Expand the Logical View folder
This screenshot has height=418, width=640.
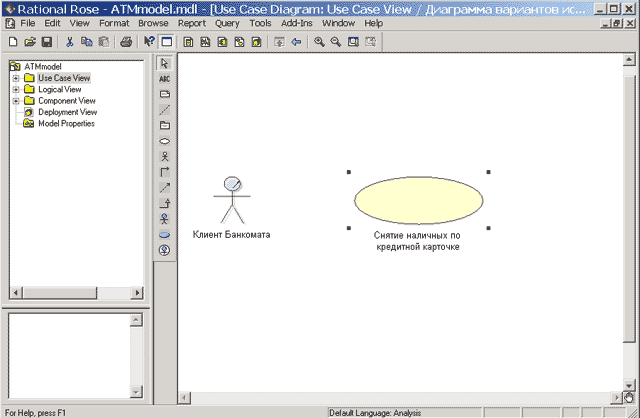pyautogui.click(x=16, y=89)
